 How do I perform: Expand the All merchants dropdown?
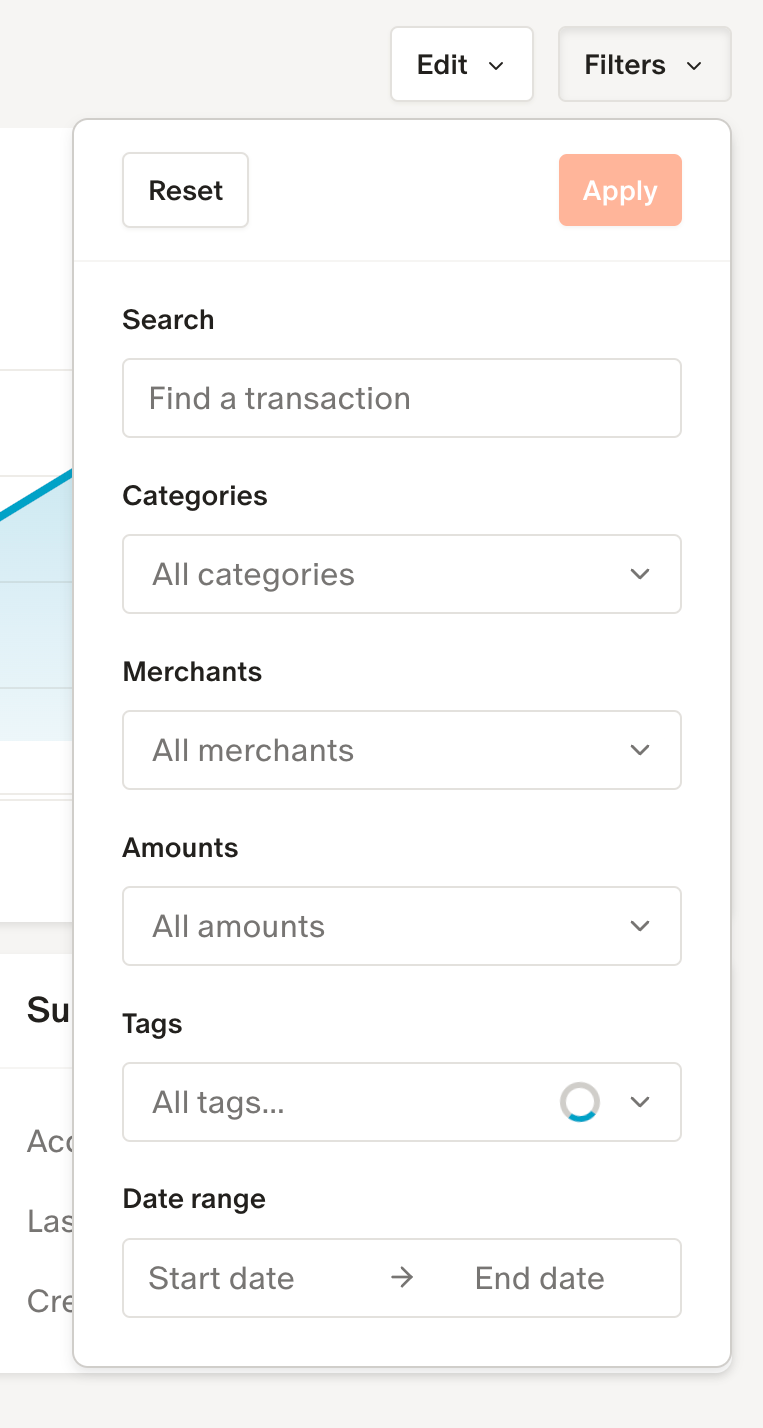click(380, 750)
